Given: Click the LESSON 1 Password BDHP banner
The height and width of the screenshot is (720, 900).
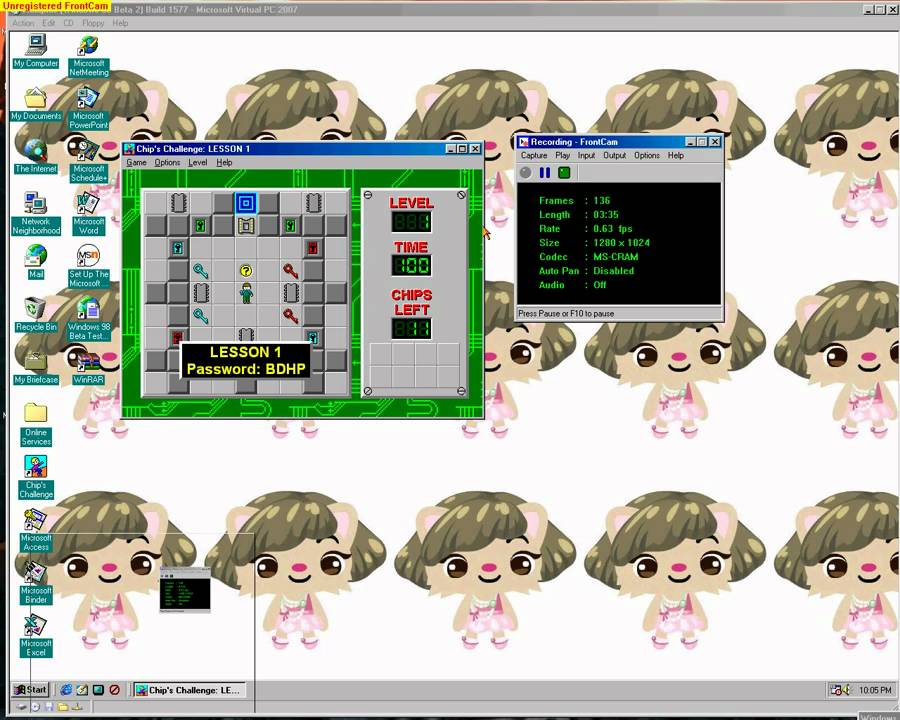Looking at the screenshot, I should tap(246, 361).
